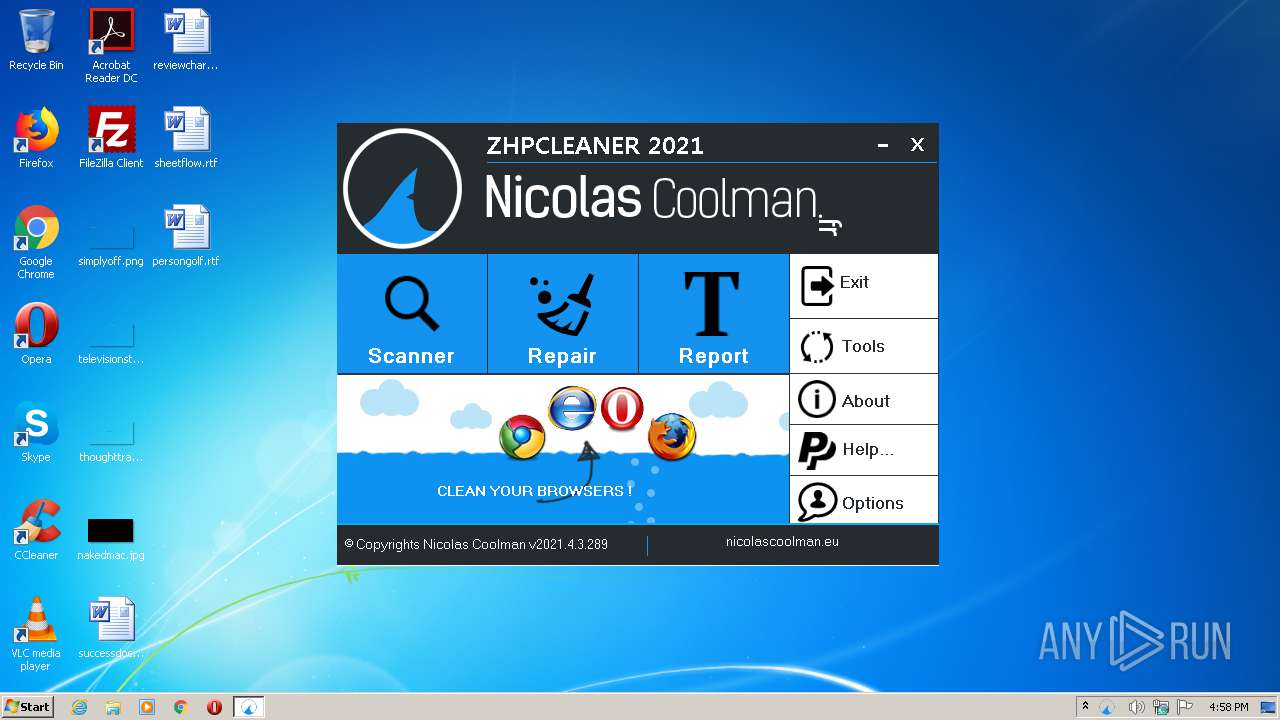Screen dimensions: 1280x720
Task: Open the clock showing 4:58 PM
Action: tap(1228, 707)
